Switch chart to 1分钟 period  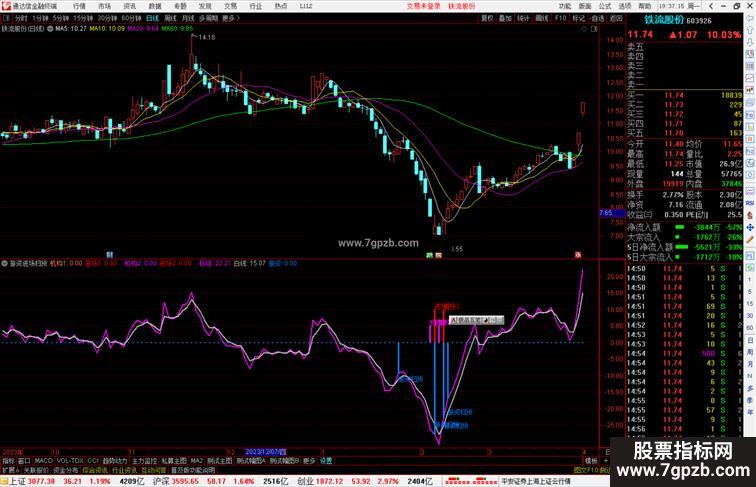40,18
